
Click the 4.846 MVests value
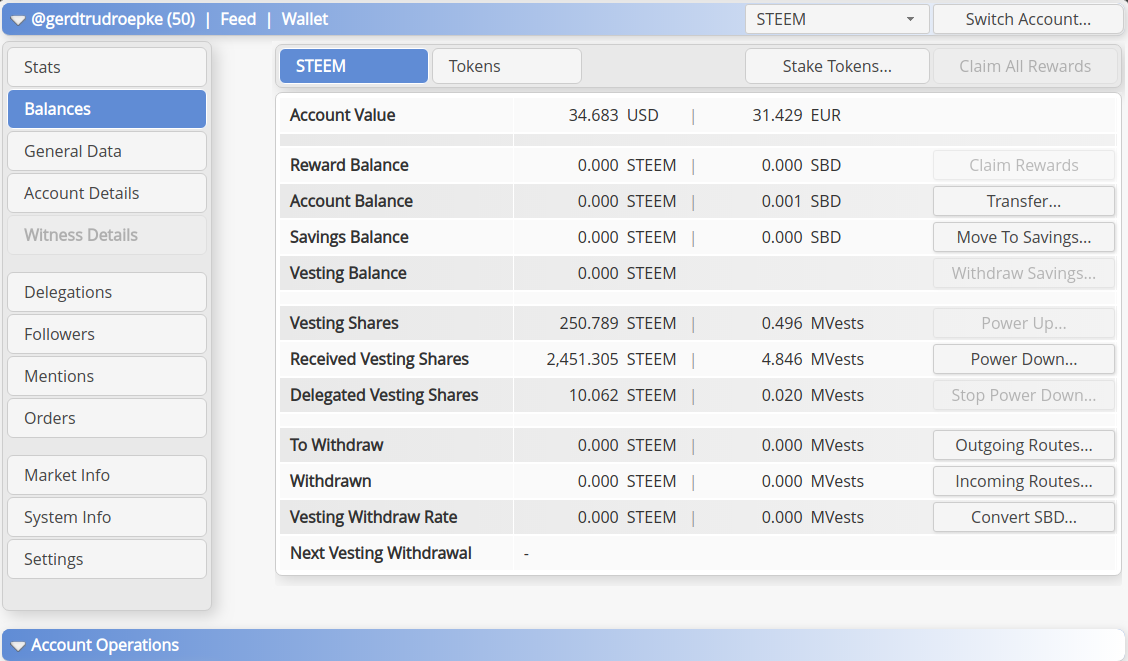click(812, 359)
